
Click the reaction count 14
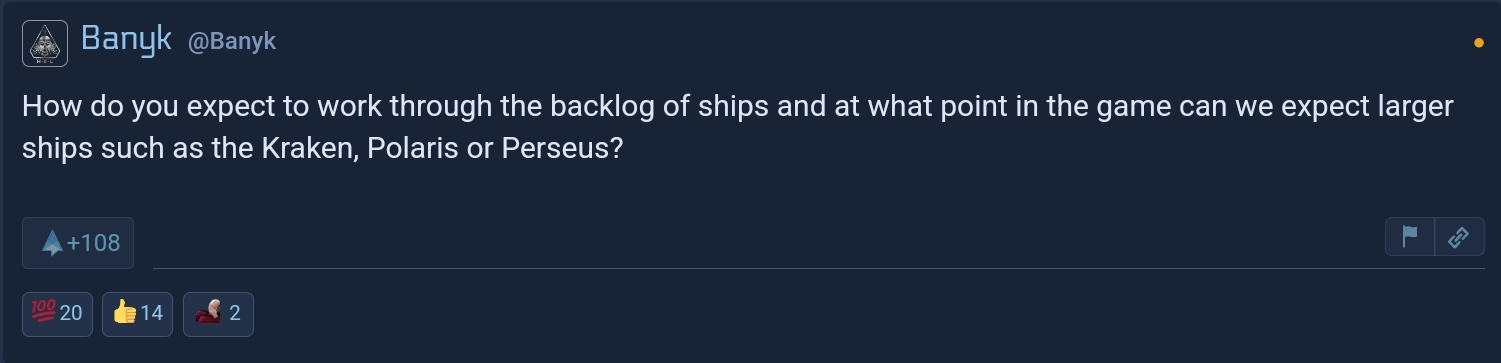coord(151,313)
